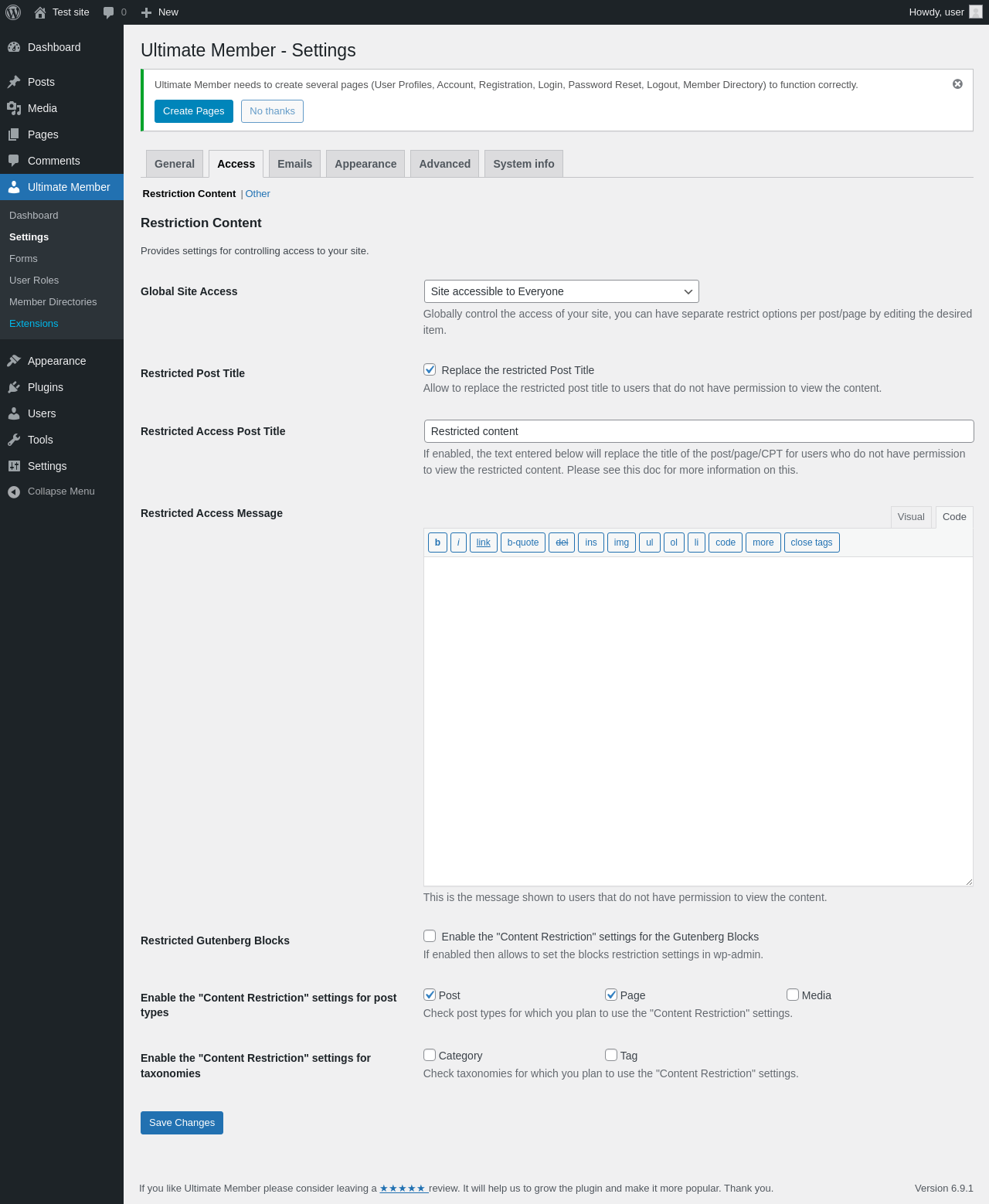Screen dimensions: 989x1204
Task: Open the Advanced settings tab
Action: click(444, 164)
